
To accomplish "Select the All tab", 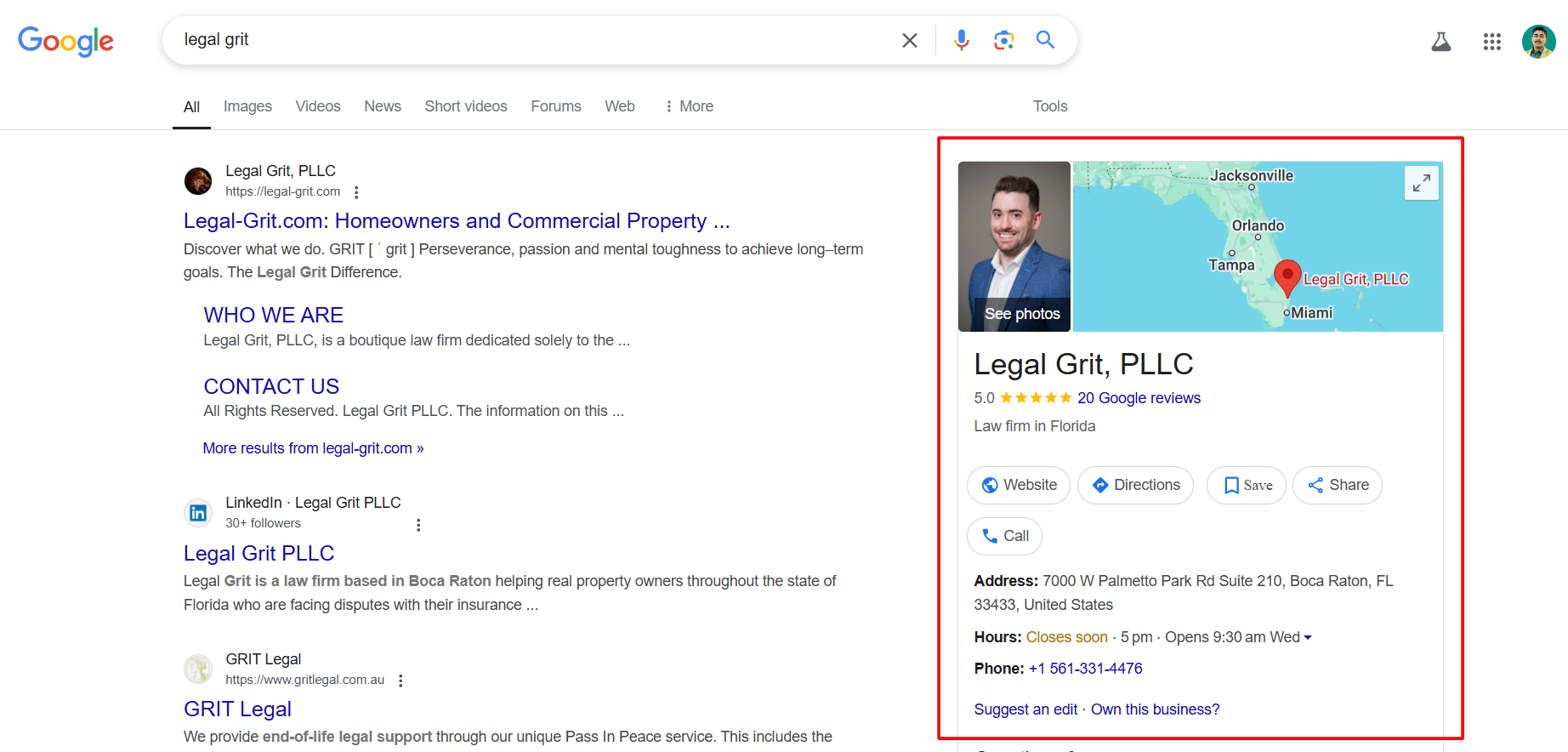I will [191, 107].
